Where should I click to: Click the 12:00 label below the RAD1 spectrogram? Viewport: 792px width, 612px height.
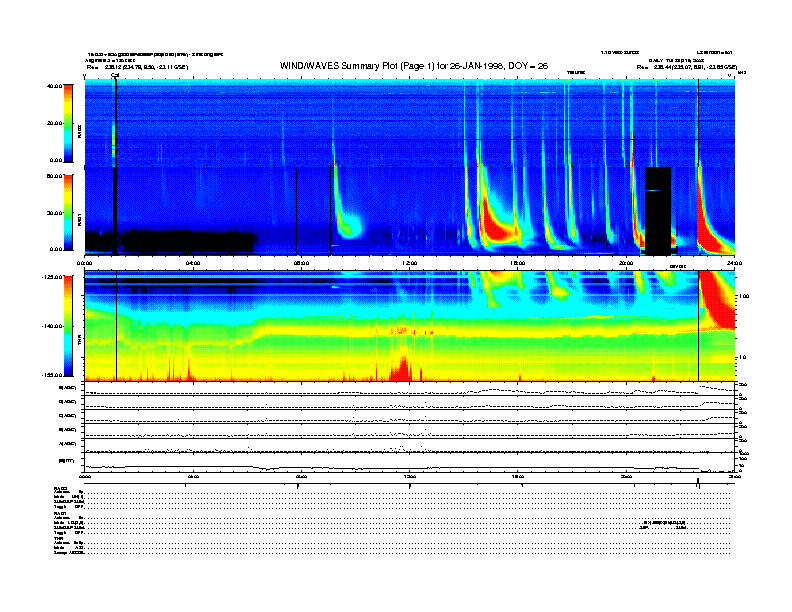pos(410,263)
